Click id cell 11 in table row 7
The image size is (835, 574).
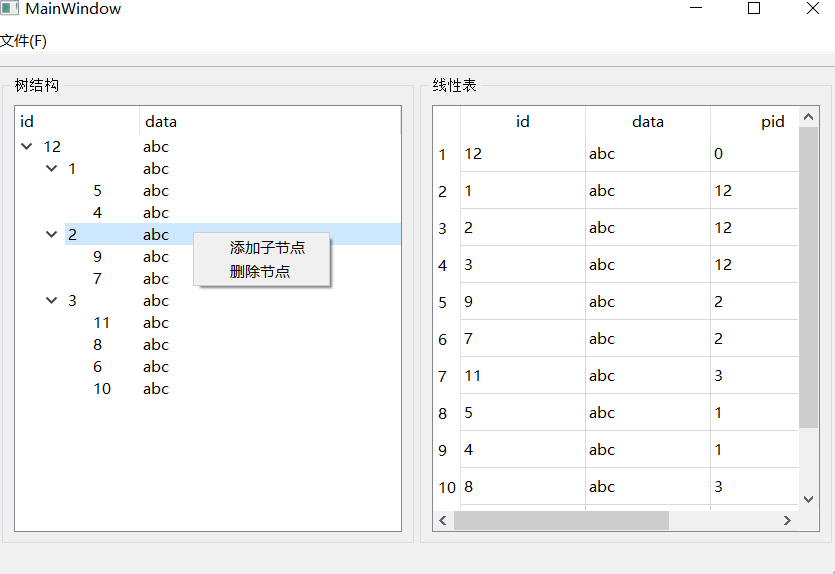coord(523,376)
